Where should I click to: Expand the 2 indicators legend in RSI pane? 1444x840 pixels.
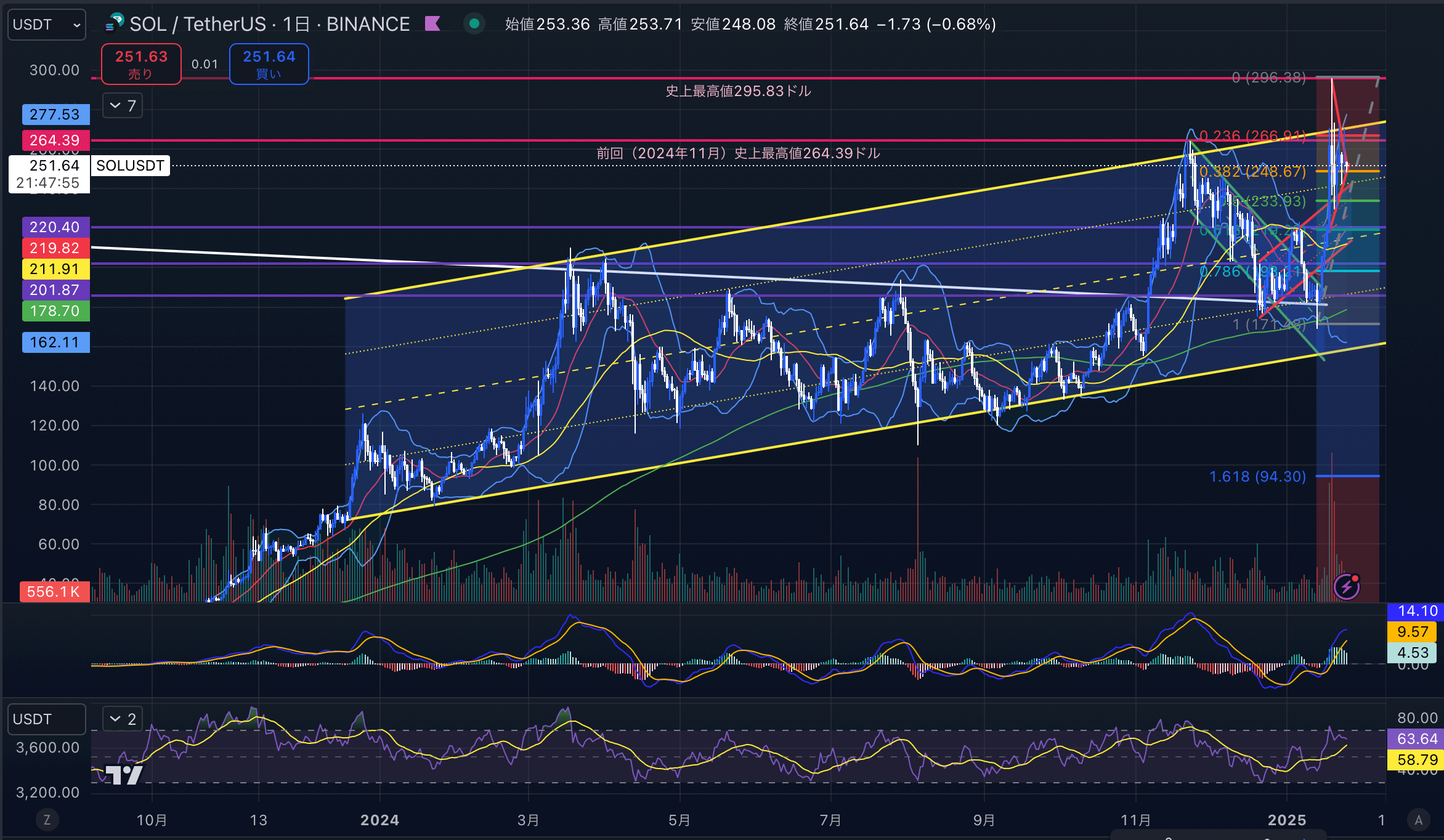click(x=123, y=719)
